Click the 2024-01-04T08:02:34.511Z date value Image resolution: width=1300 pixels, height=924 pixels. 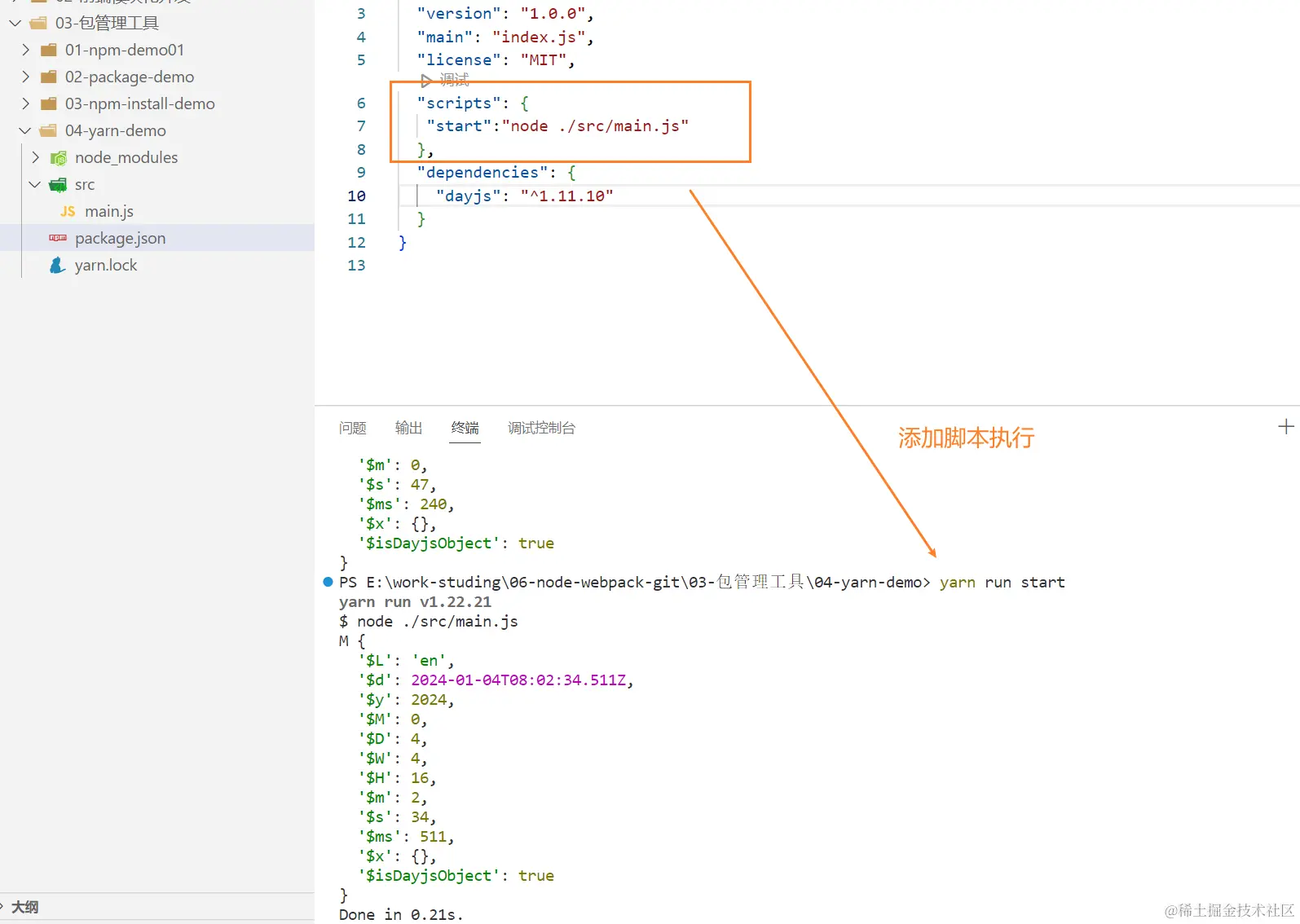[x=518, y=680]
